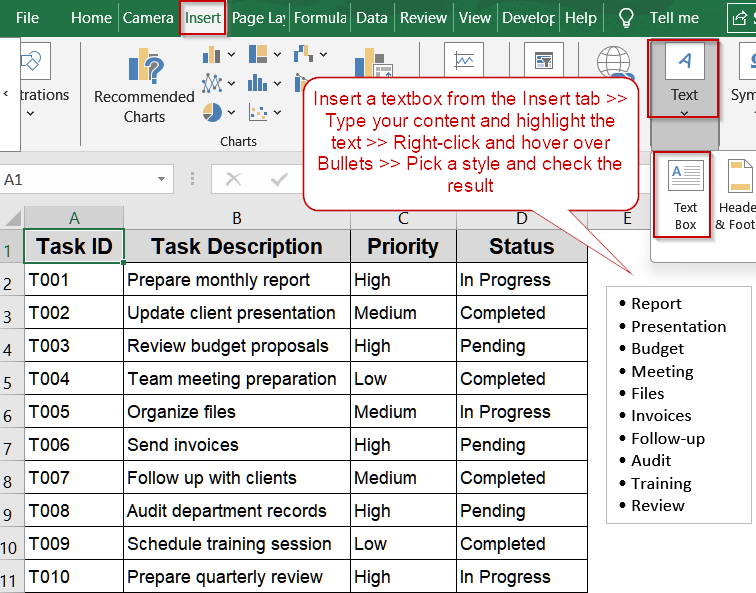Image resolution: width=756 pixels, height=593 pixels.
Task: Click the Slicer filter icon
Action: click(x=544, y=61)
